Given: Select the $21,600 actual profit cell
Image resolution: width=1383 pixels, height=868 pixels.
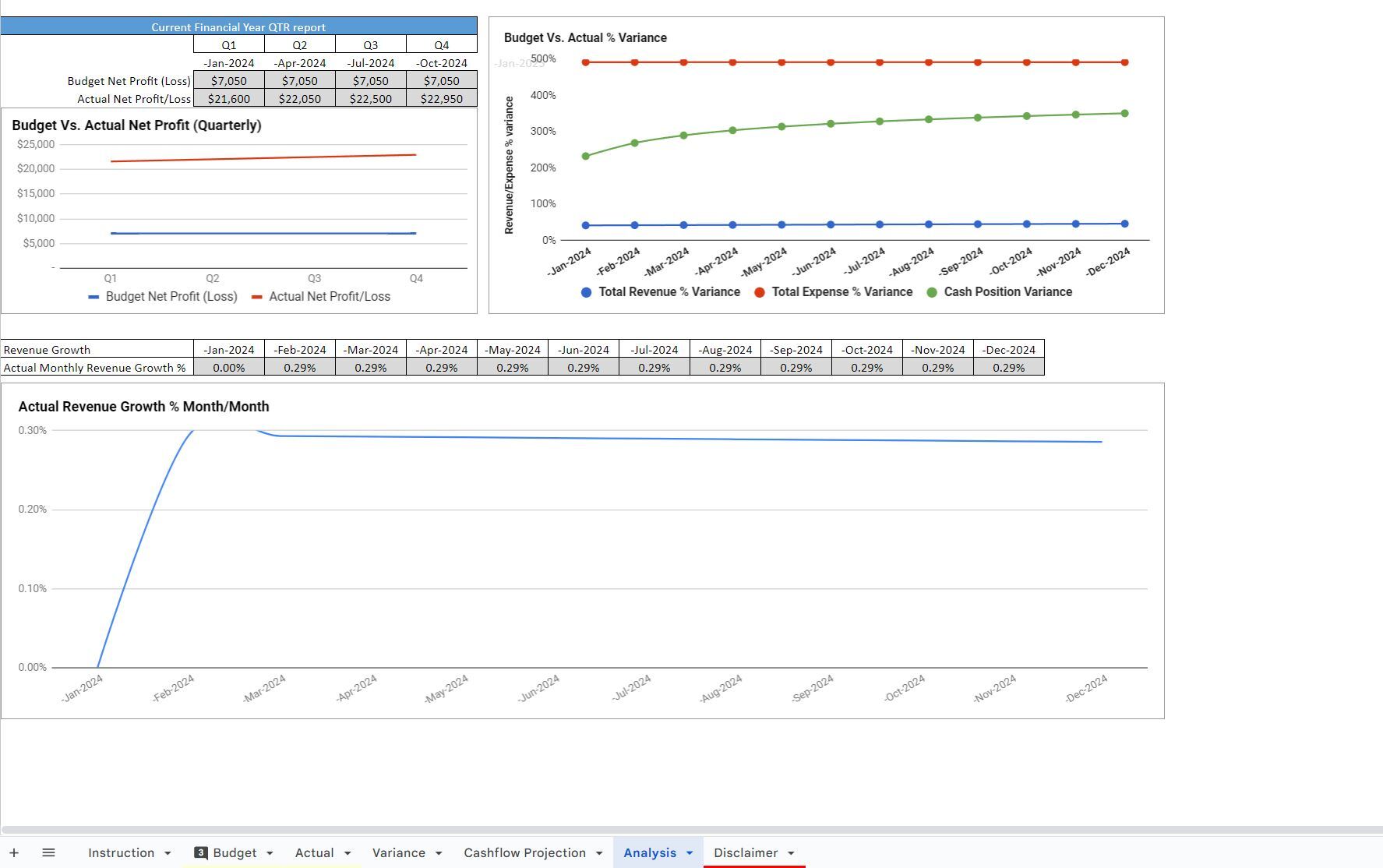Looking at the screenshot, I should point(229,98).
